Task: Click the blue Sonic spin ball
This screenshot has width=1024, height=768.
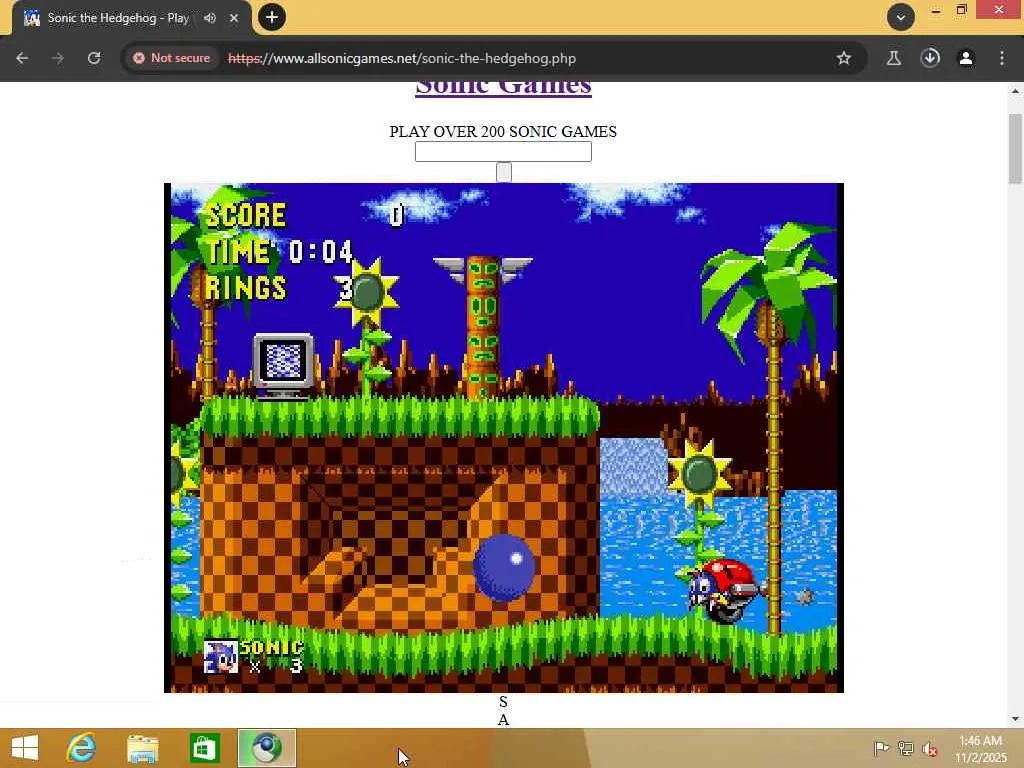Action: pos(504,568)
